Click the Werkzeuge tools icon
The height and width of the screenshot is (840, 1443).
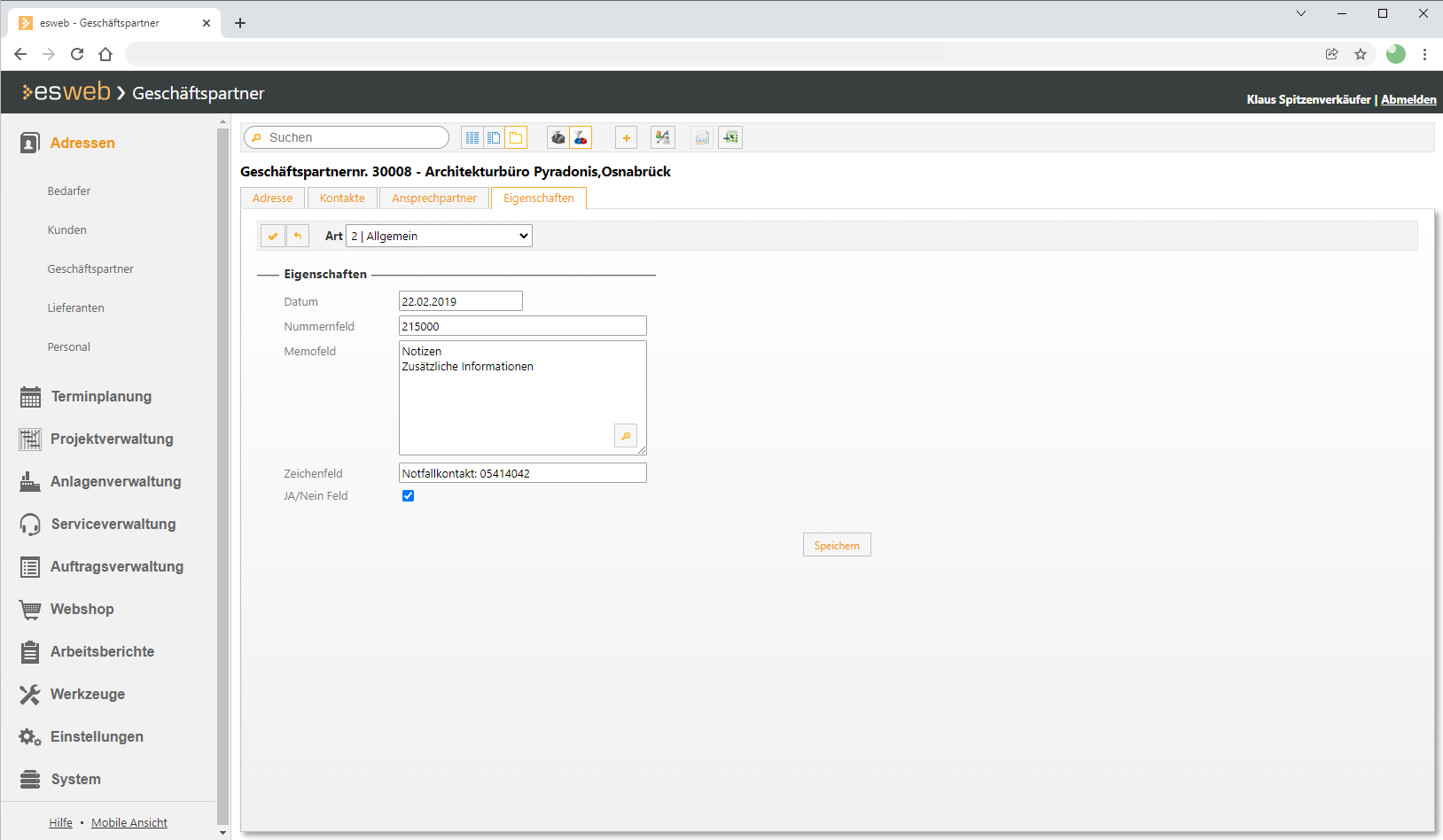(x=30, y=695)
